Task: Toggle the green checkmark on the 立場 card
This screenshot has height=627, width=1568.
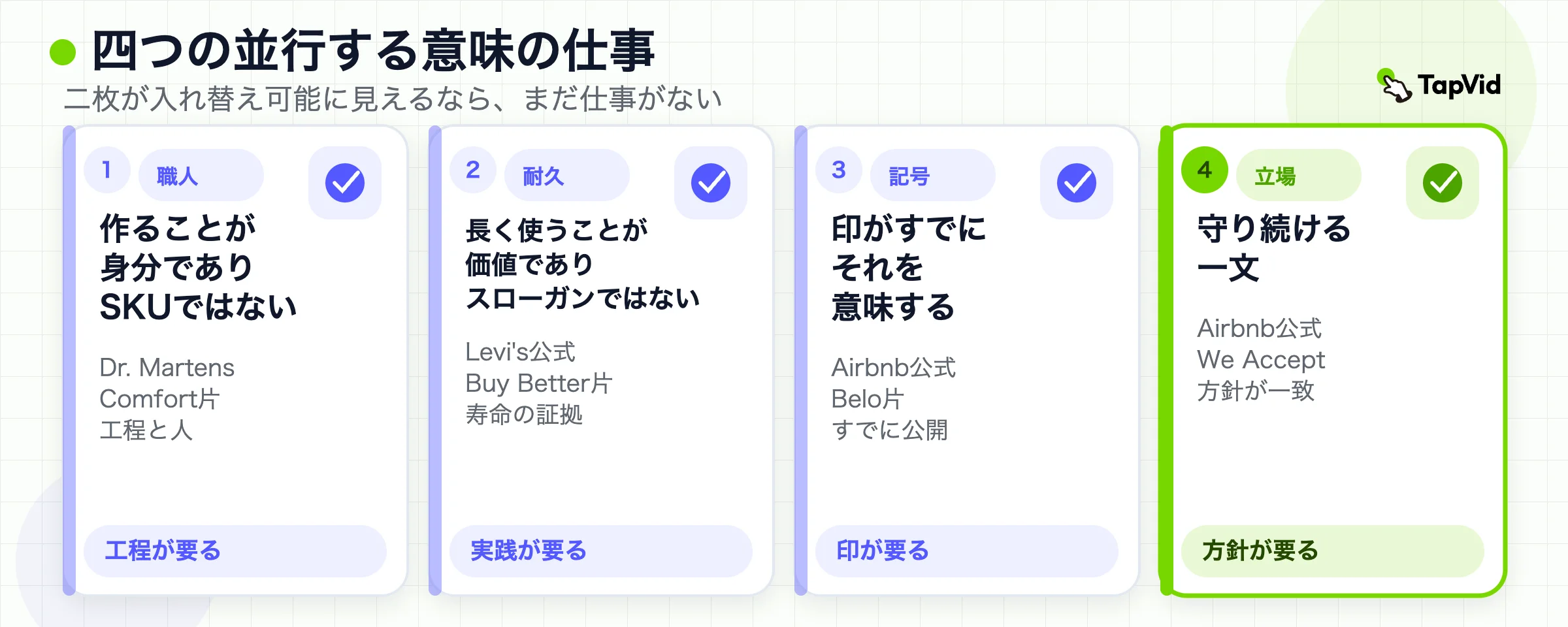Action: pos(1443,183)
